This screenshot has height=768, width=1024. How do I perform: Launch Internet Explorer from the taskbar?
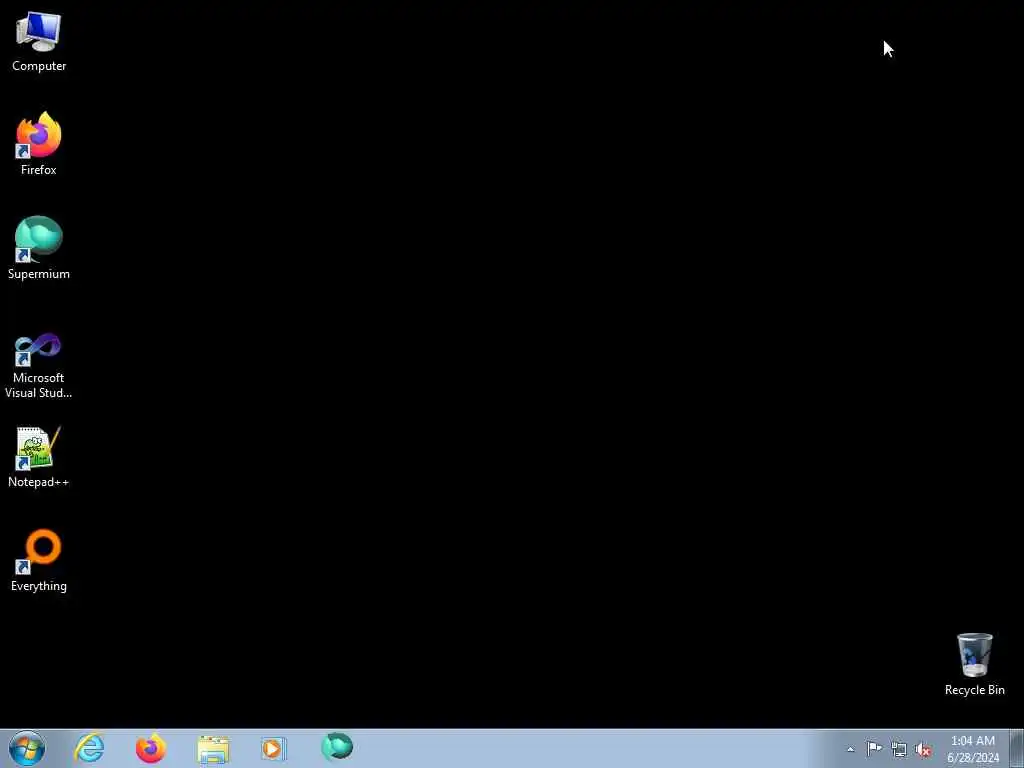[x=89, y=748]
